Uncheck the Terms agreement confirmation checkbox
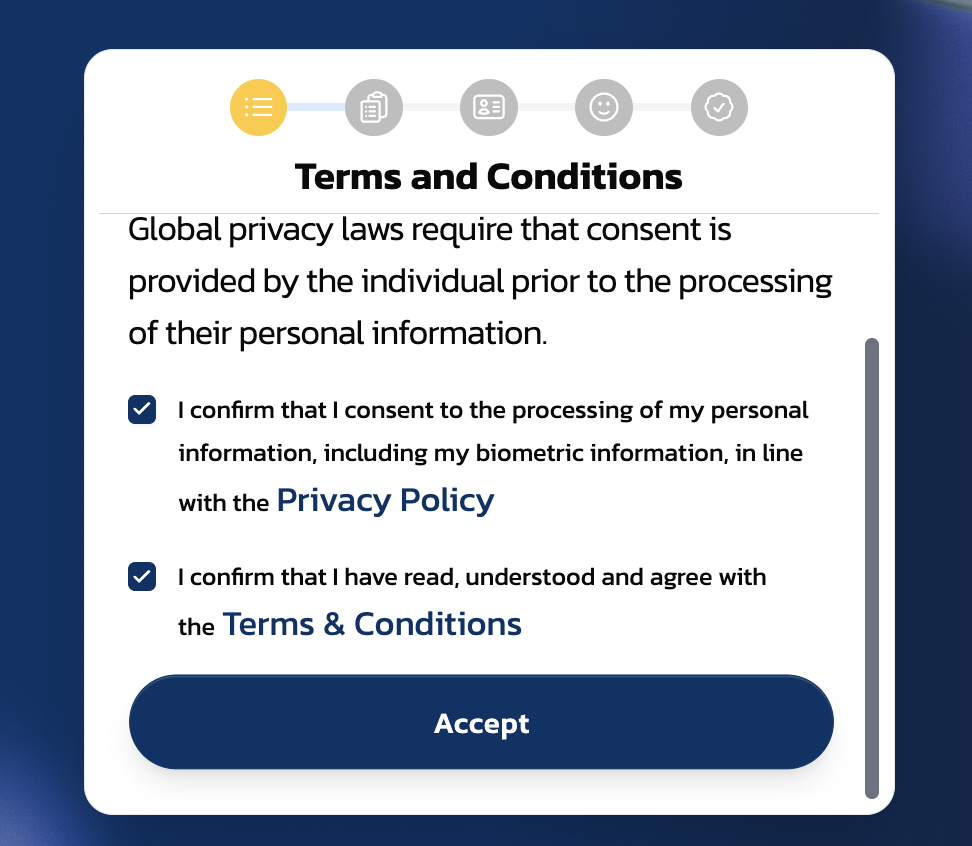972x846 pixels. tap(142, 576)
